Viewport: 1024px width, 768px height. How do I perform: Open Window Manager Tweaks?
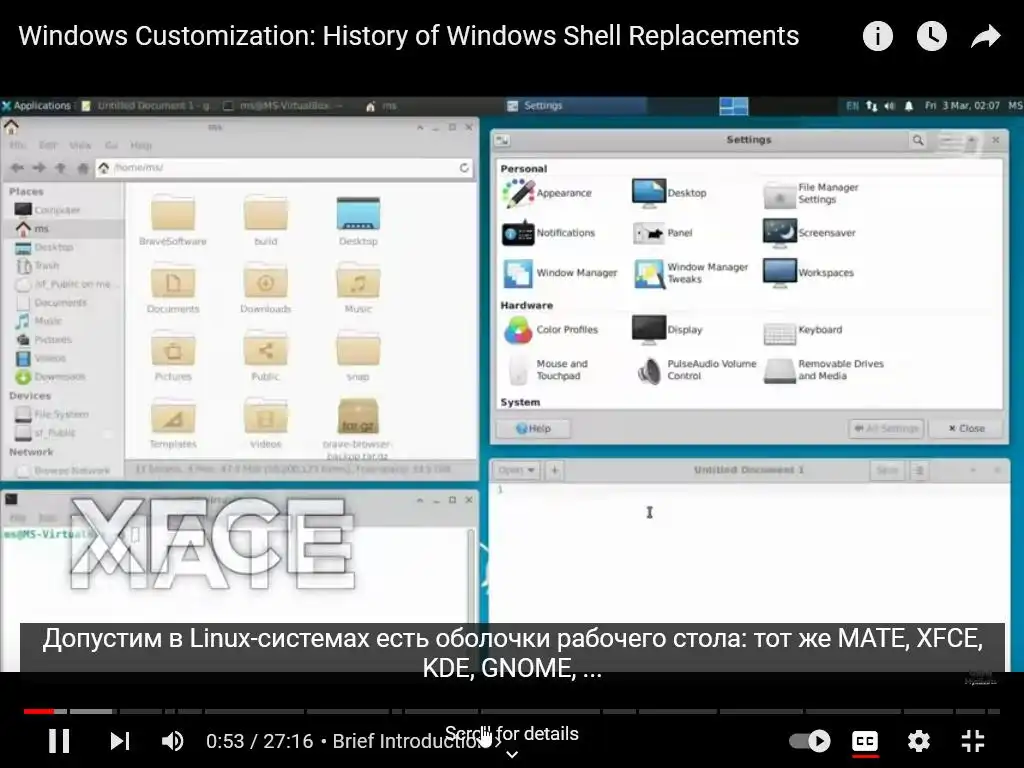pyautogui.click(x=690, y=273)
